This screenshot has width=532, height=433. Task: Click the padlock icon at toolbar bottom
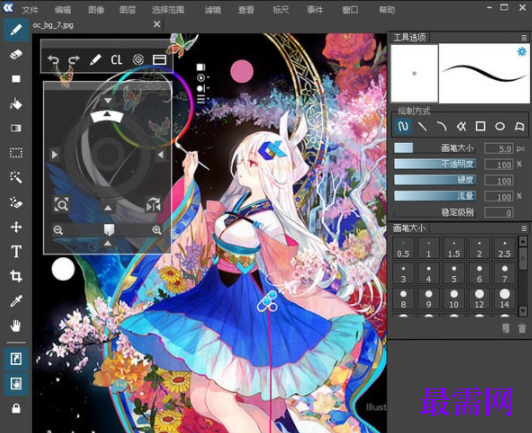[16, 408]
